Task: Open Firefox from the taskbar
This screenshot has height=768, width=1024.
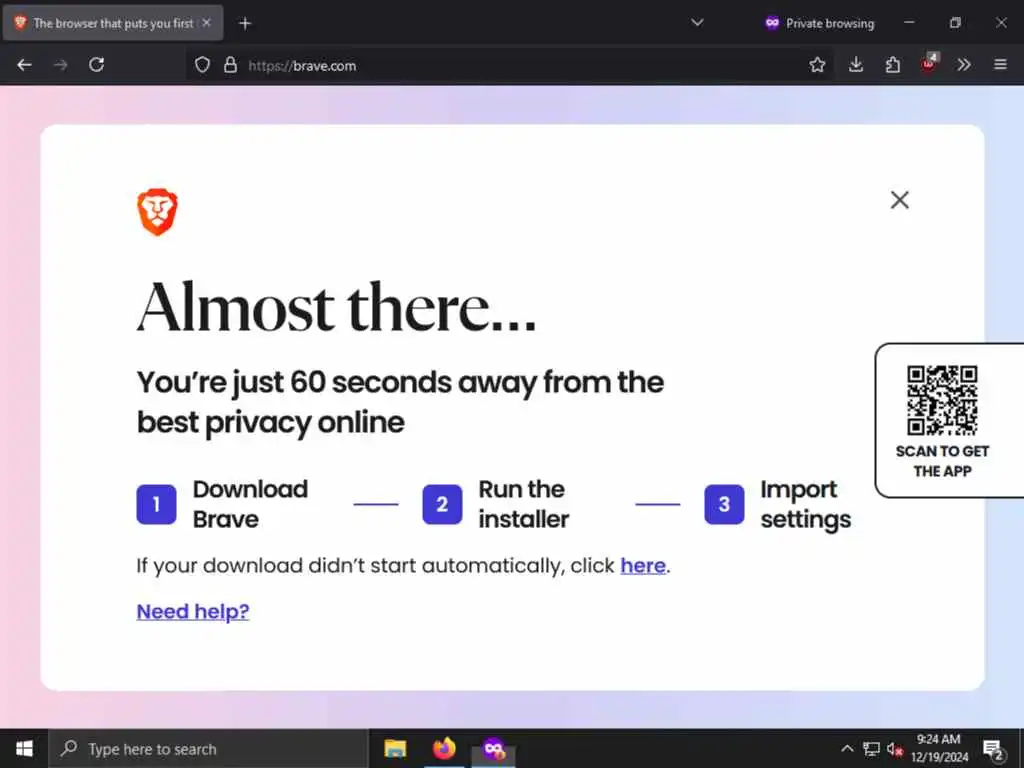Action: pos(444,748)
